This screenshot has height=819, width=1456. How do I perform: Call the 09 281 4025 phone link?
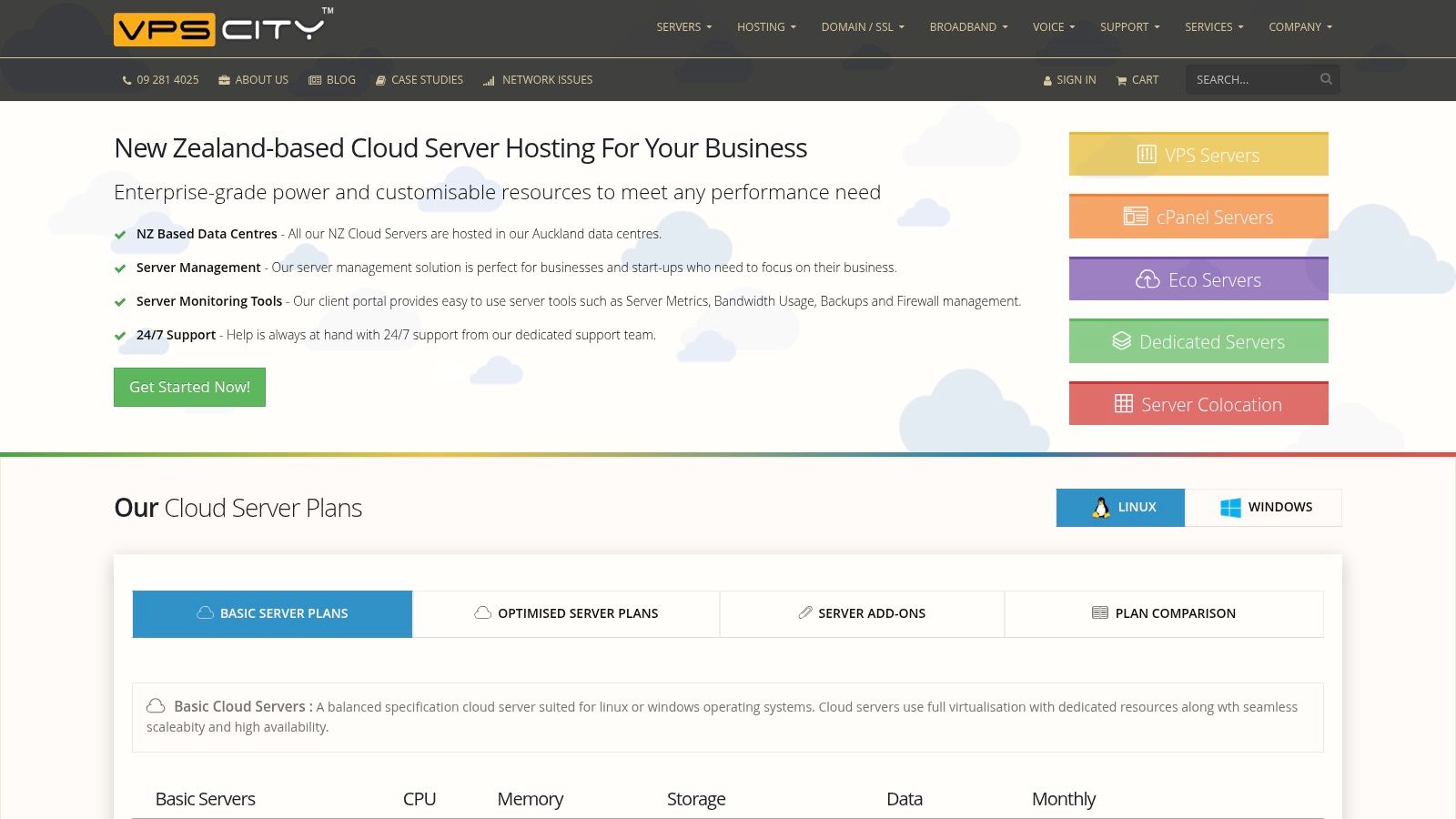click(x=160, y=80)
